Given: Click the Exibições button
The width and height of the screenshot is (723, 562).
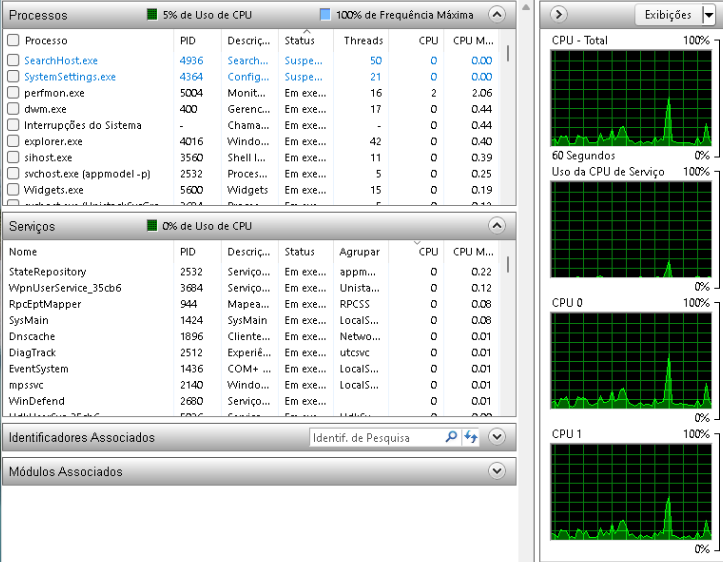Looking at the screenshot, I should pyautogui.click(x=667, y=14).
